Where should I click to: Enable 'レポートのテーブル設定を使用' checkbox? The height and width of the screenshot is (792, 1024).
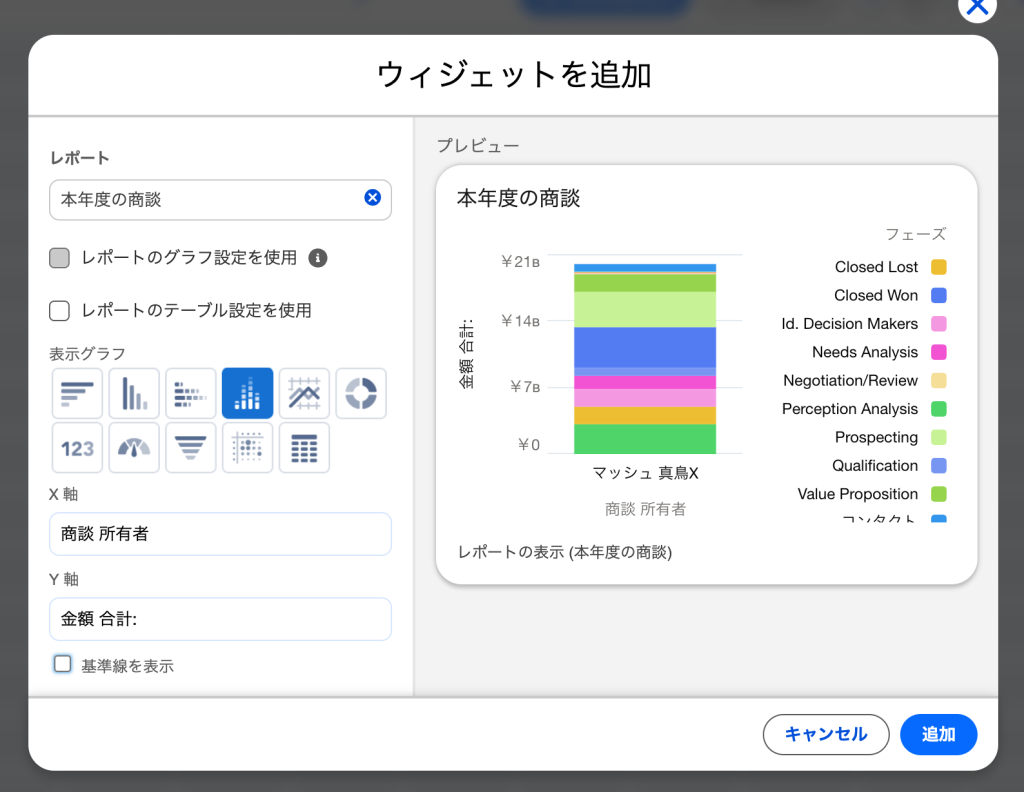point(60,311)
